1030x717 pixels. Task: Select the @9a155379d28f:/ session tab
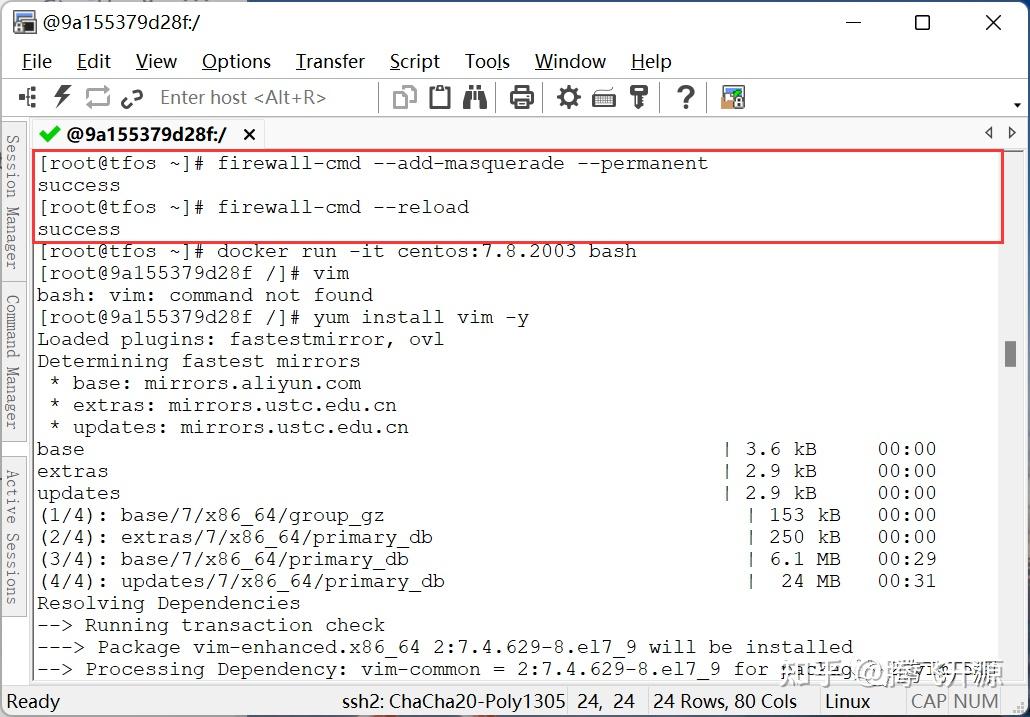(x=146, y=135)
